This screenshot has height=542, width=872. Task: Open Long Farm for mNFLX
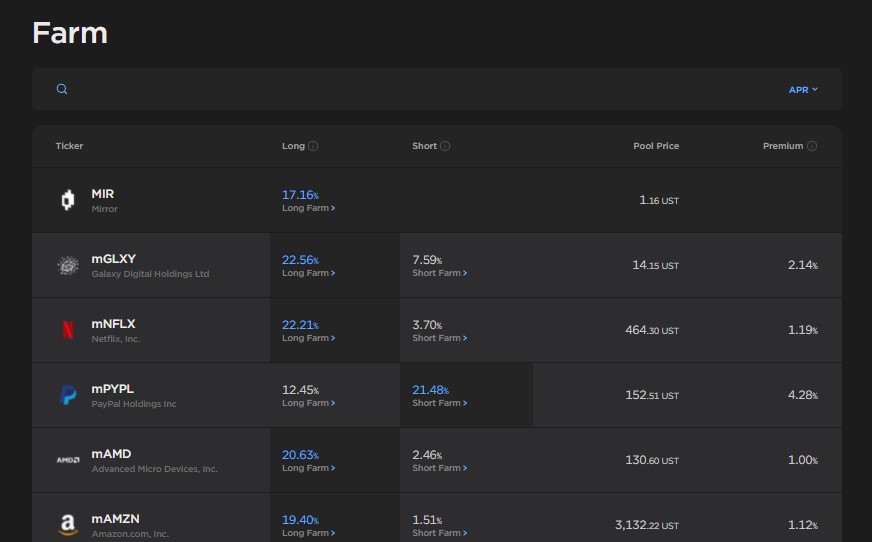click(309, 338)
